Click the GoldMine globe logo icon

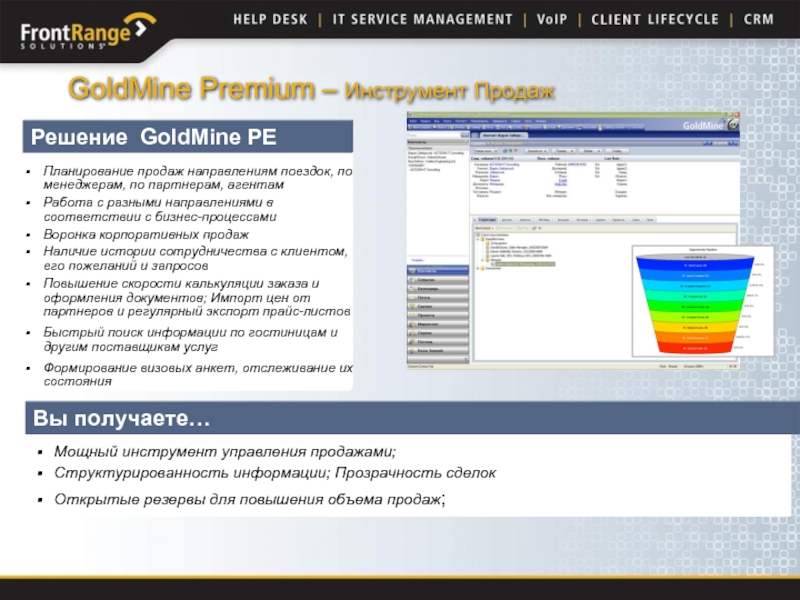[x=734, y=124]
